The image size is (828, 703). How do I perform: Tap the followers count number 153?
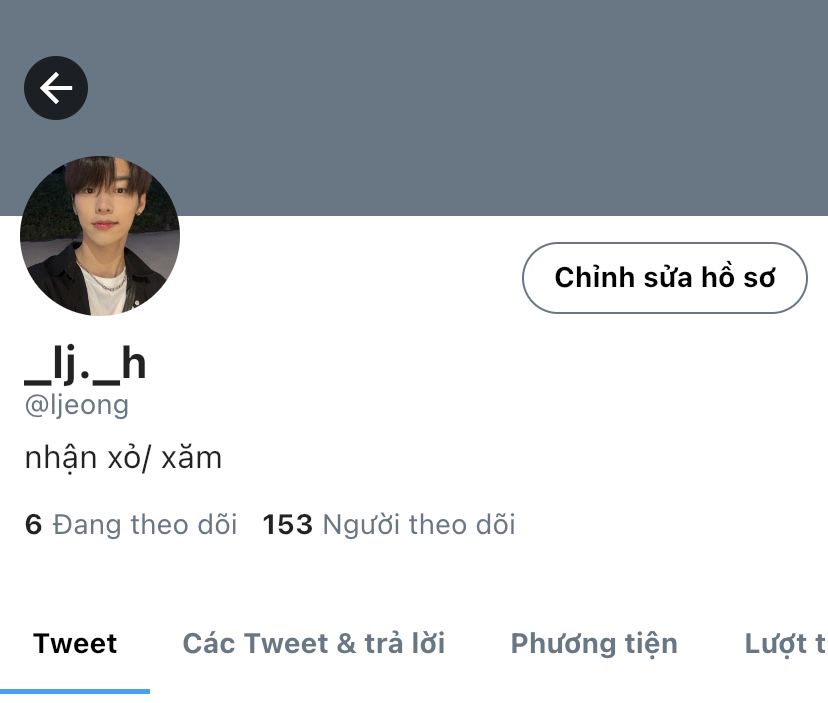(287, 525)
